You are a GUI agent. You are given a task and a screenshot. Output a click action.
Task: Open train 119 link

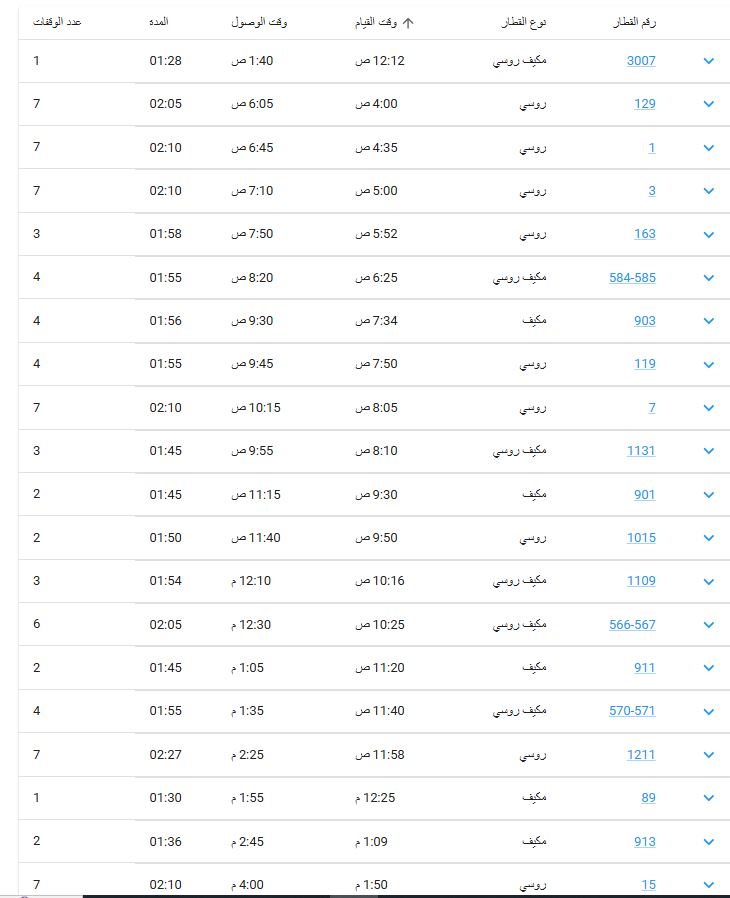pyautogui.click(x=645, y=364)
